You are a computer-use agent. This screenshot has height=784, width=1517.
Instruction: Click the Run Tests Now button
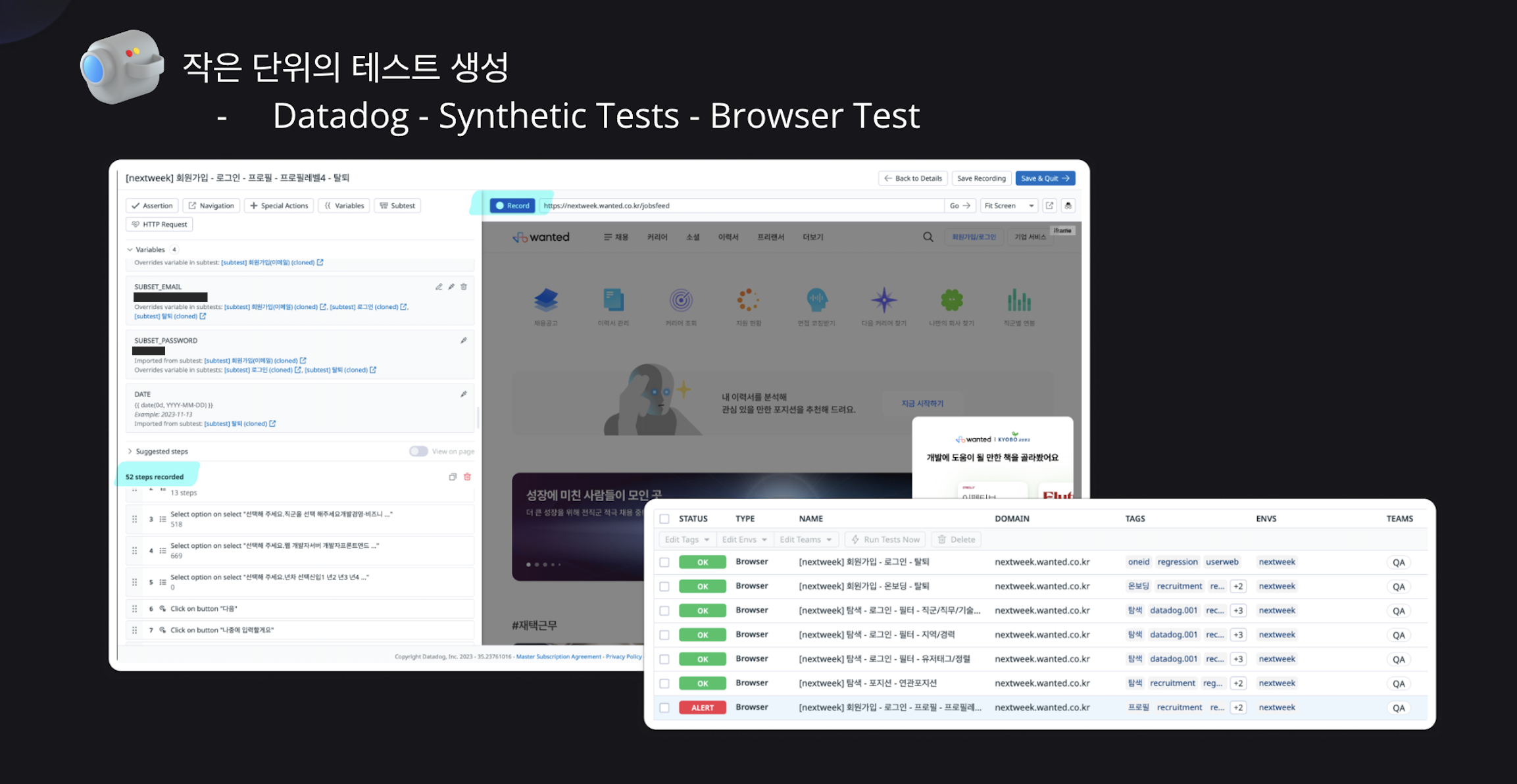[x=885, y=539]
